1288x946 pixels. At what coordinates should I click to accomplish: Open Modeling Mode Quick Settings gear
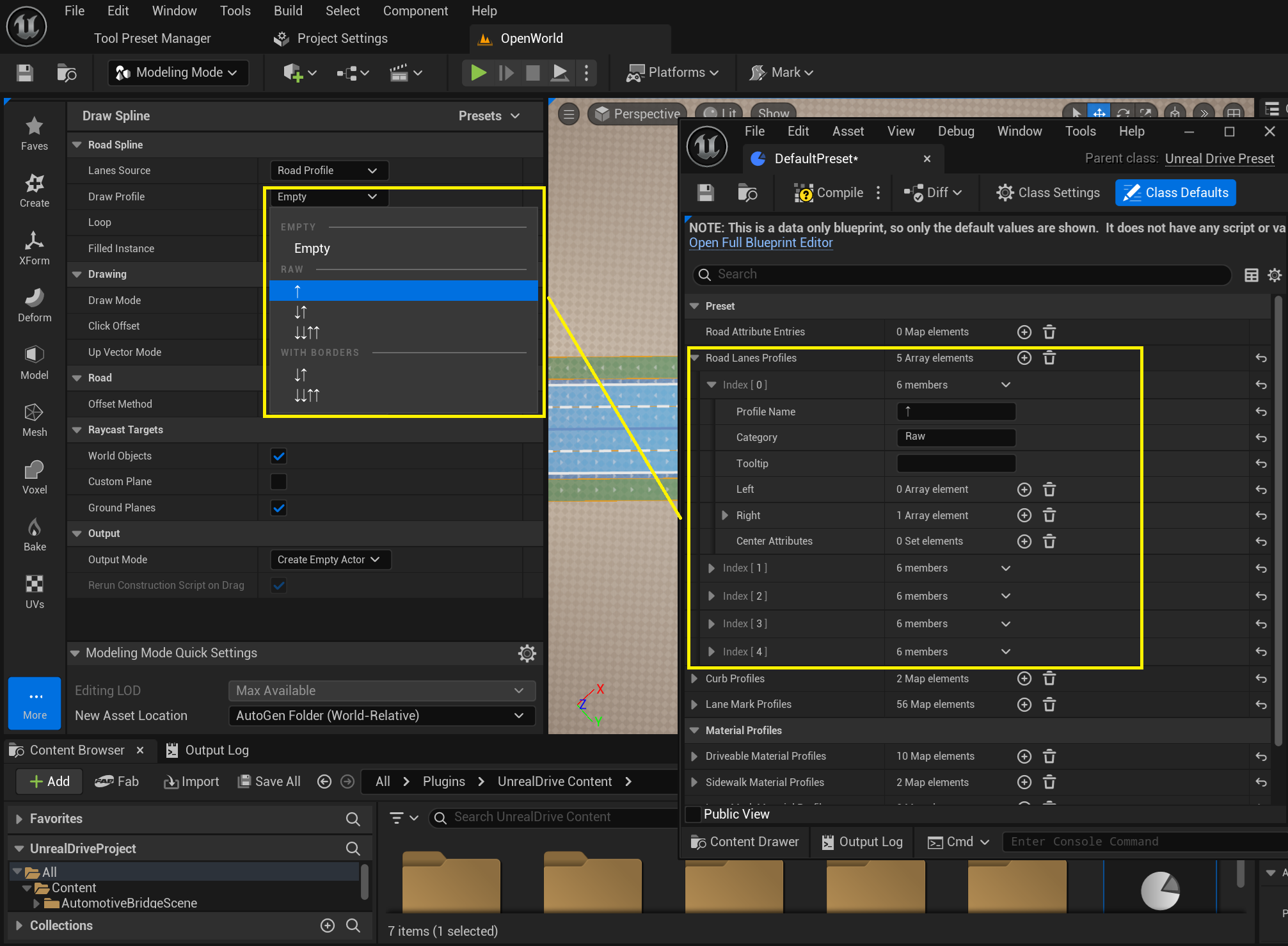tap(527, 653)
